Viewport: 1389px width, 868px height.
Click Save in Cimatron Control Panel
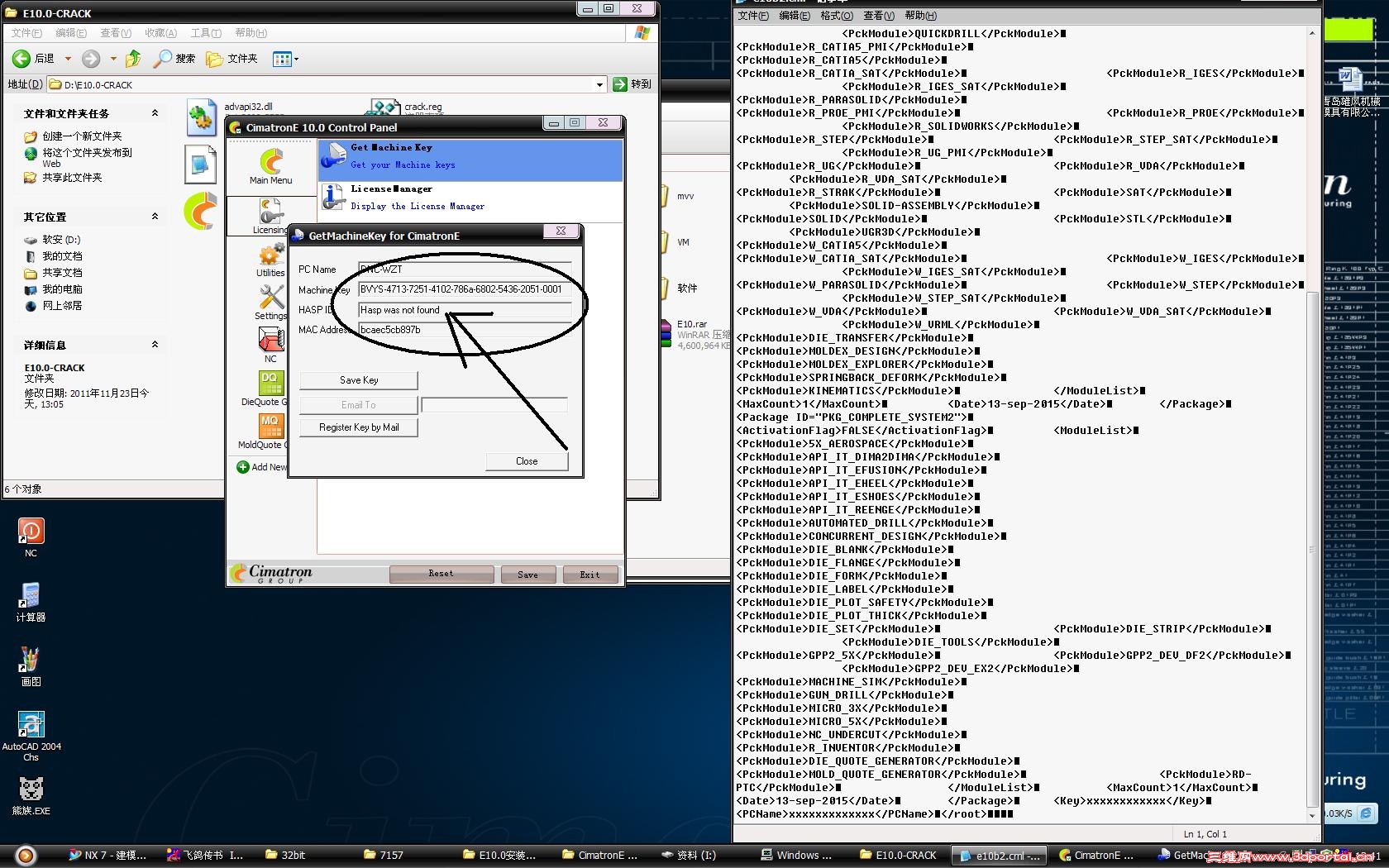[527, 574]
